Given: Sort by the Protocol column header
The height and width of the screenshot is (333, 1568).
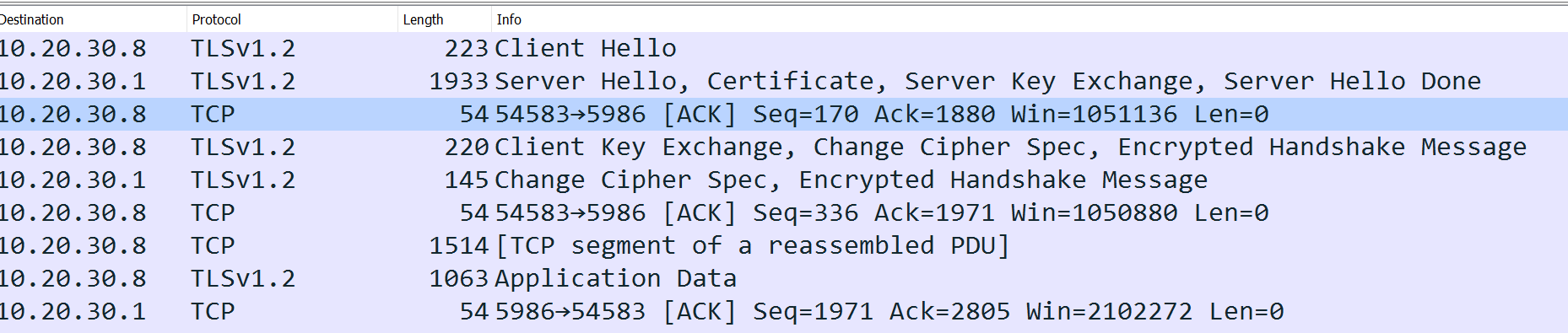Looking at the screenshot, I should click(292, 19).
